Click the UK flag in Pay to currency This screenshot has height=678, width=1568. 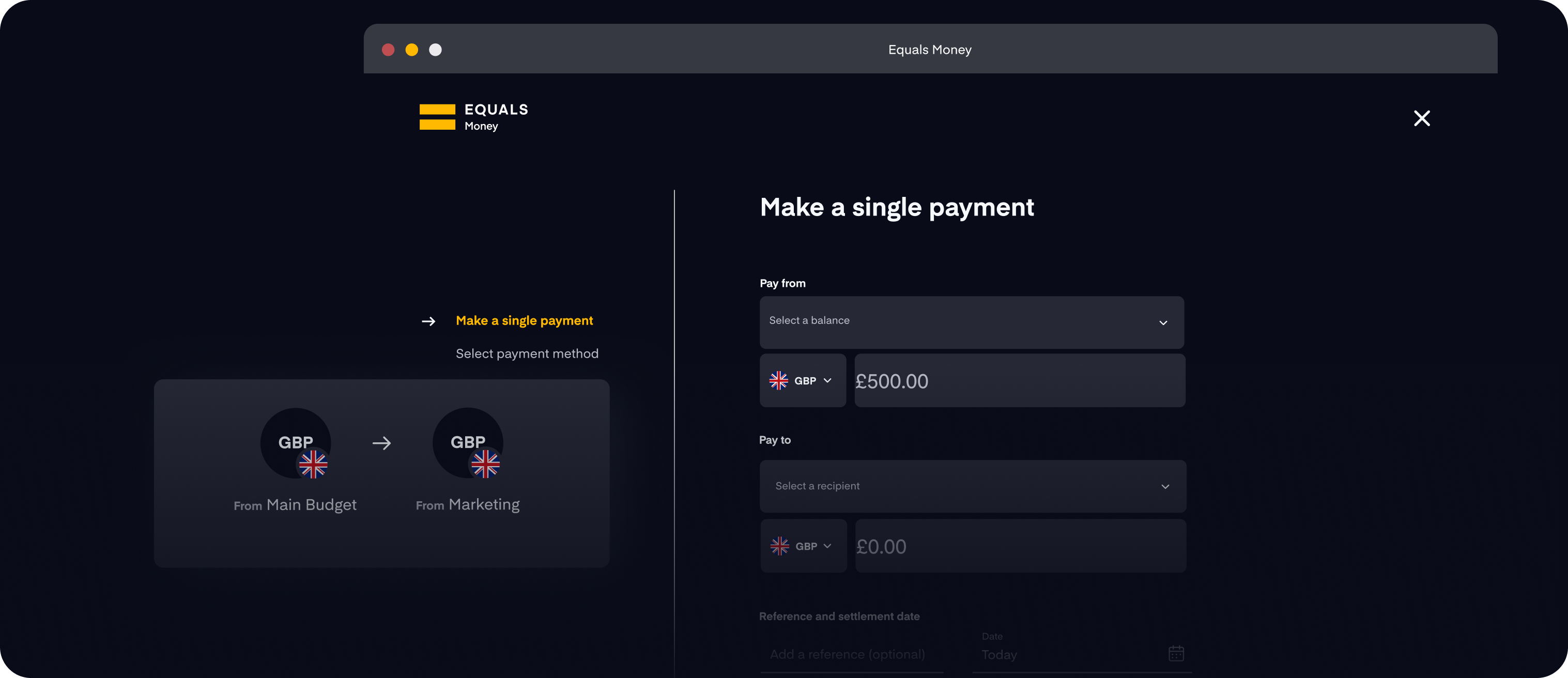[x=780, y=546]
